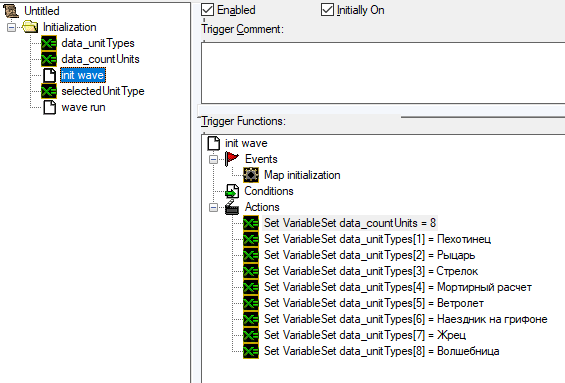Click icon of data_unitTypes[2] action
The image size is (565, 383).
[x=251, y=255]
